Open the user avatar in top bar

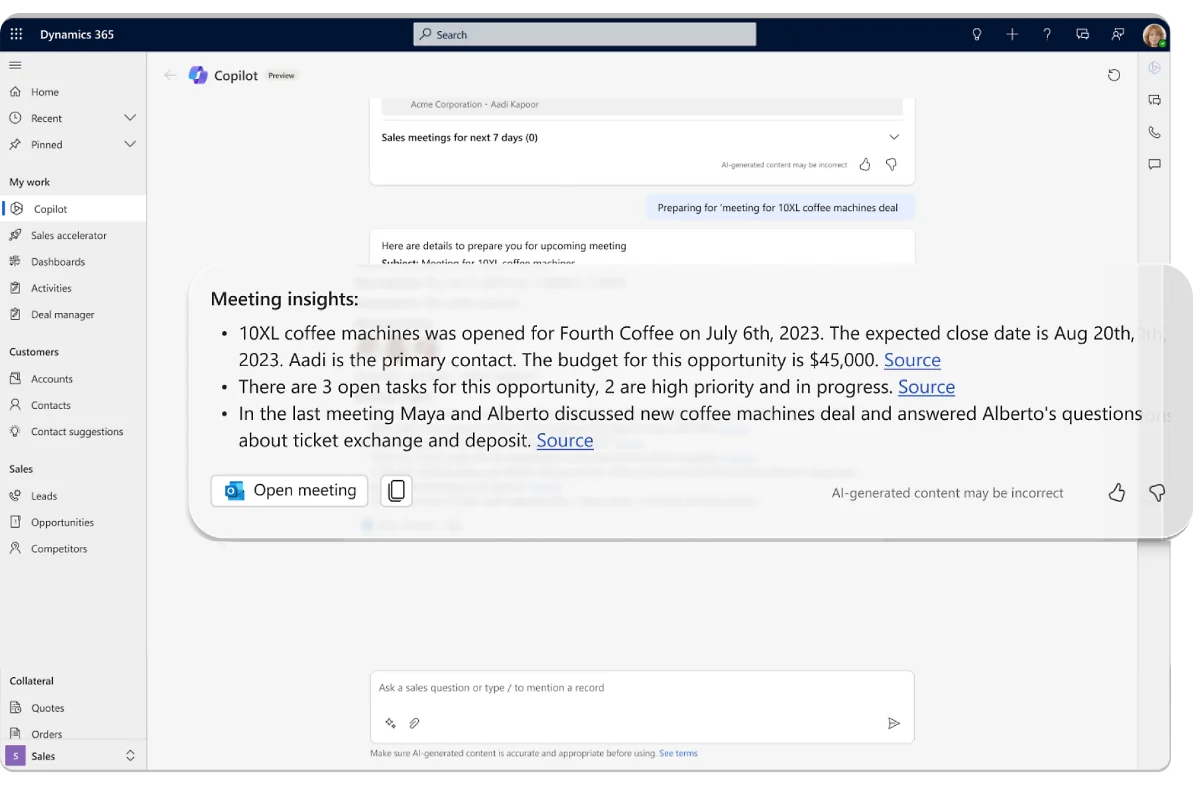tap(1155, 35)
